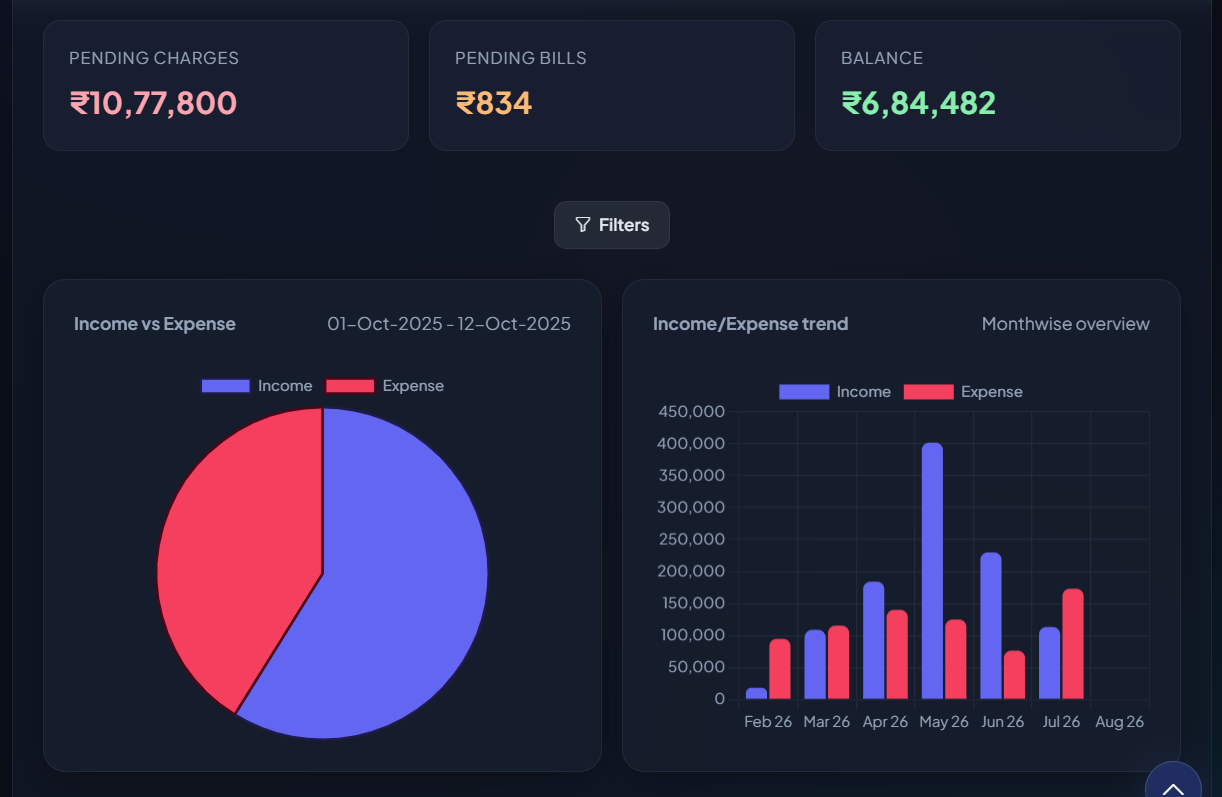Click the Jun 26 expense bar
This screenshot has height=797, width=1222.
(x=1014, y=675)
